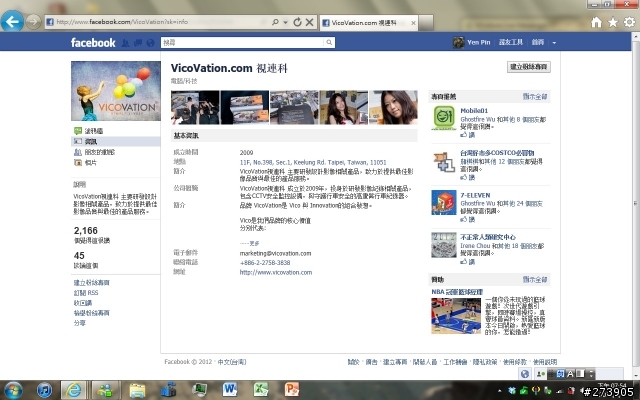Open Facebook friend requests icon

click(x=126, y=42)
